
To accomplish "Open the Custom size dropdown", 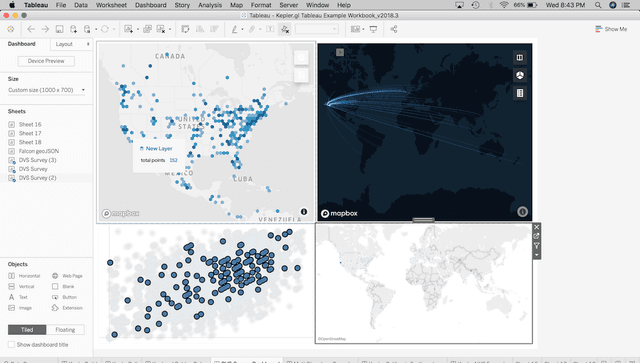I will click(x=47, y=90).
